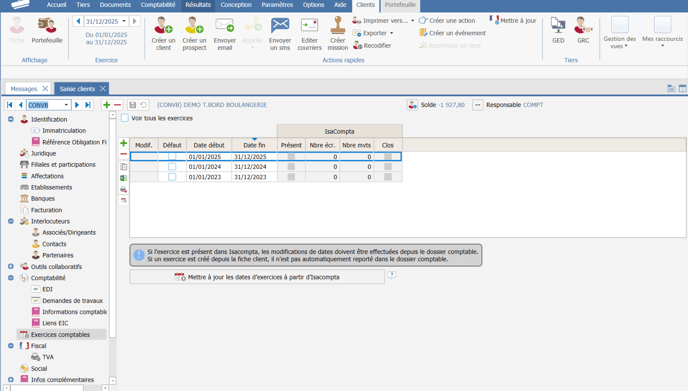
Task: Open the GED icon
Action: point(558,25)
